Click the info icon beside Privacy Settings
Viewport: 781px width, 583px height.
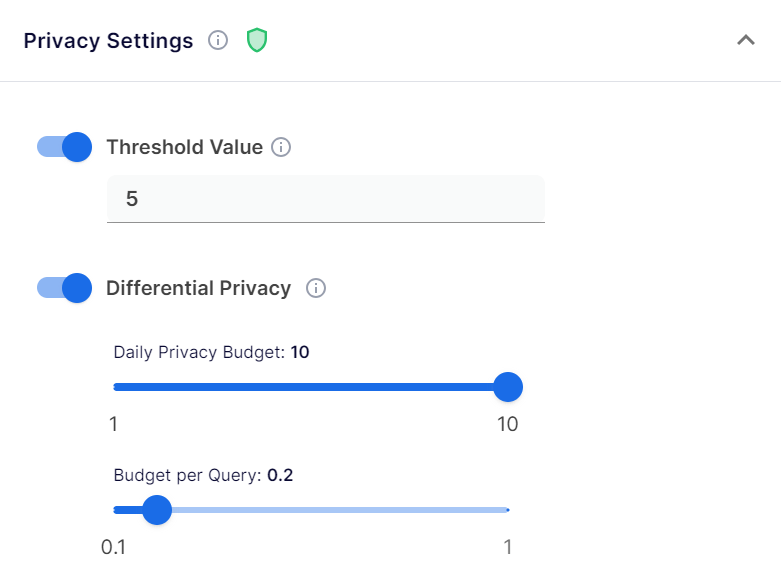click(218, 40)
